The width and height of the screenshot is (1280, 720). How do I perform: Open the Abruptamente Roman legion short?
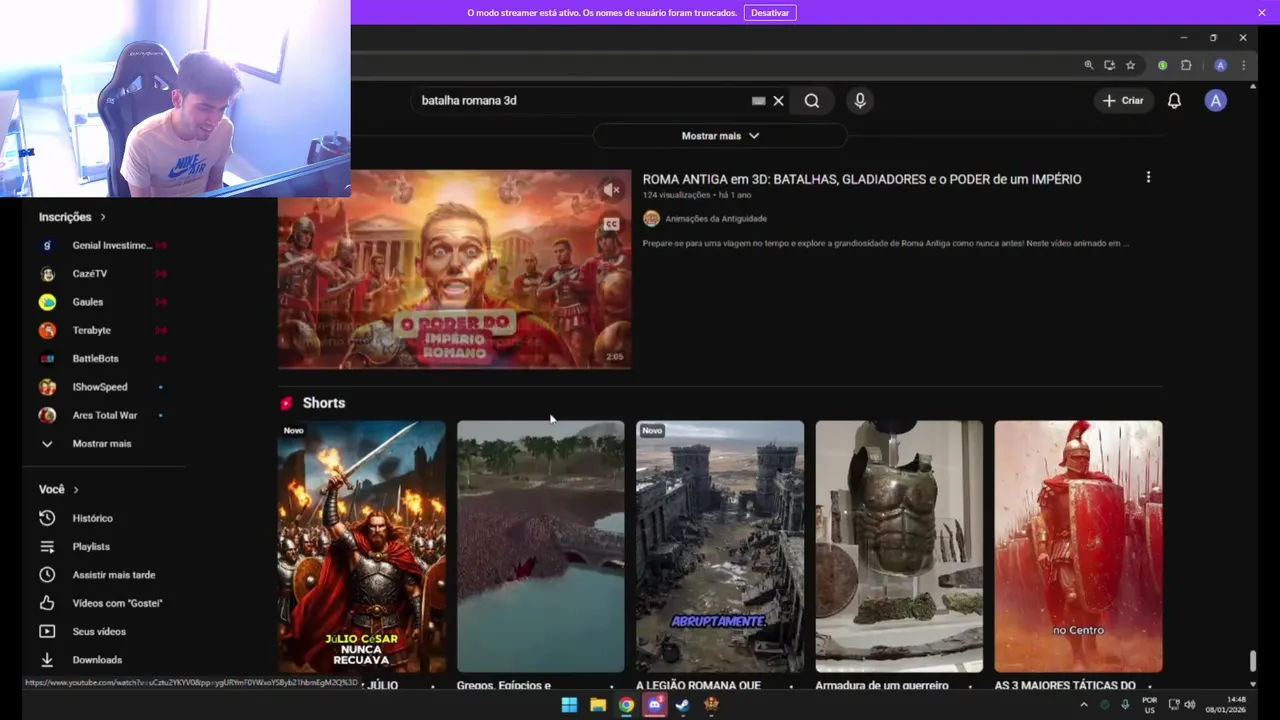720,546
